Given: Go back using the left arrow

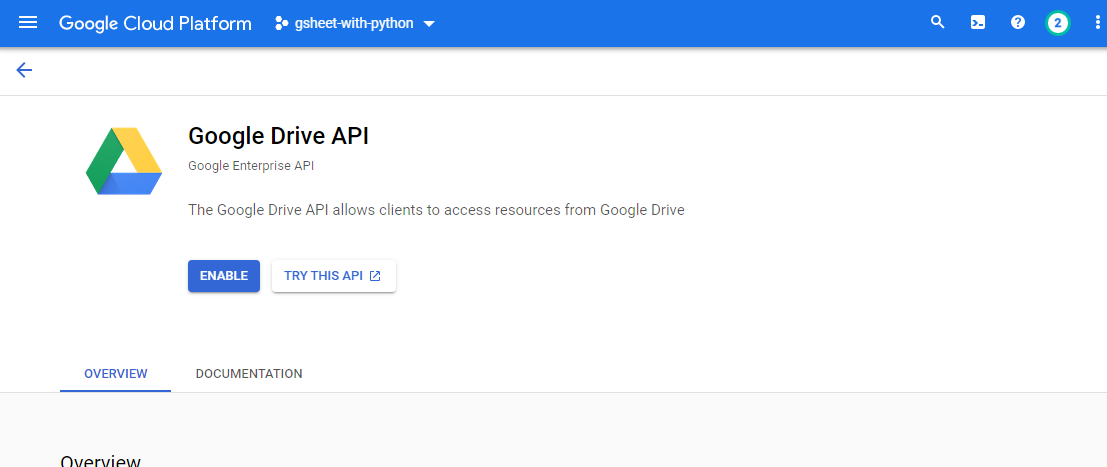Looking at the screenshot, I should click(24, 69).
